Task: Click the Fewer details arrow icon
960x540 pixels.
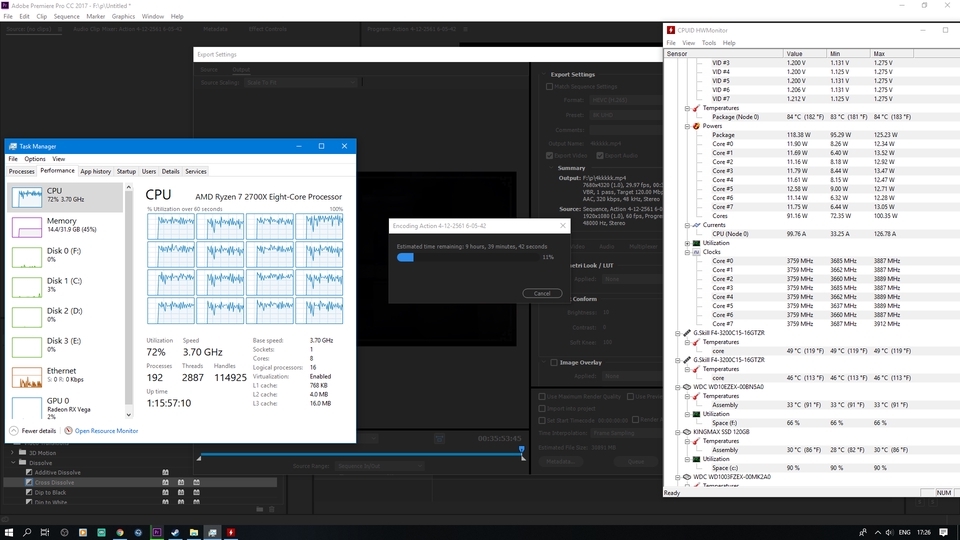Action: pos(13,430)
